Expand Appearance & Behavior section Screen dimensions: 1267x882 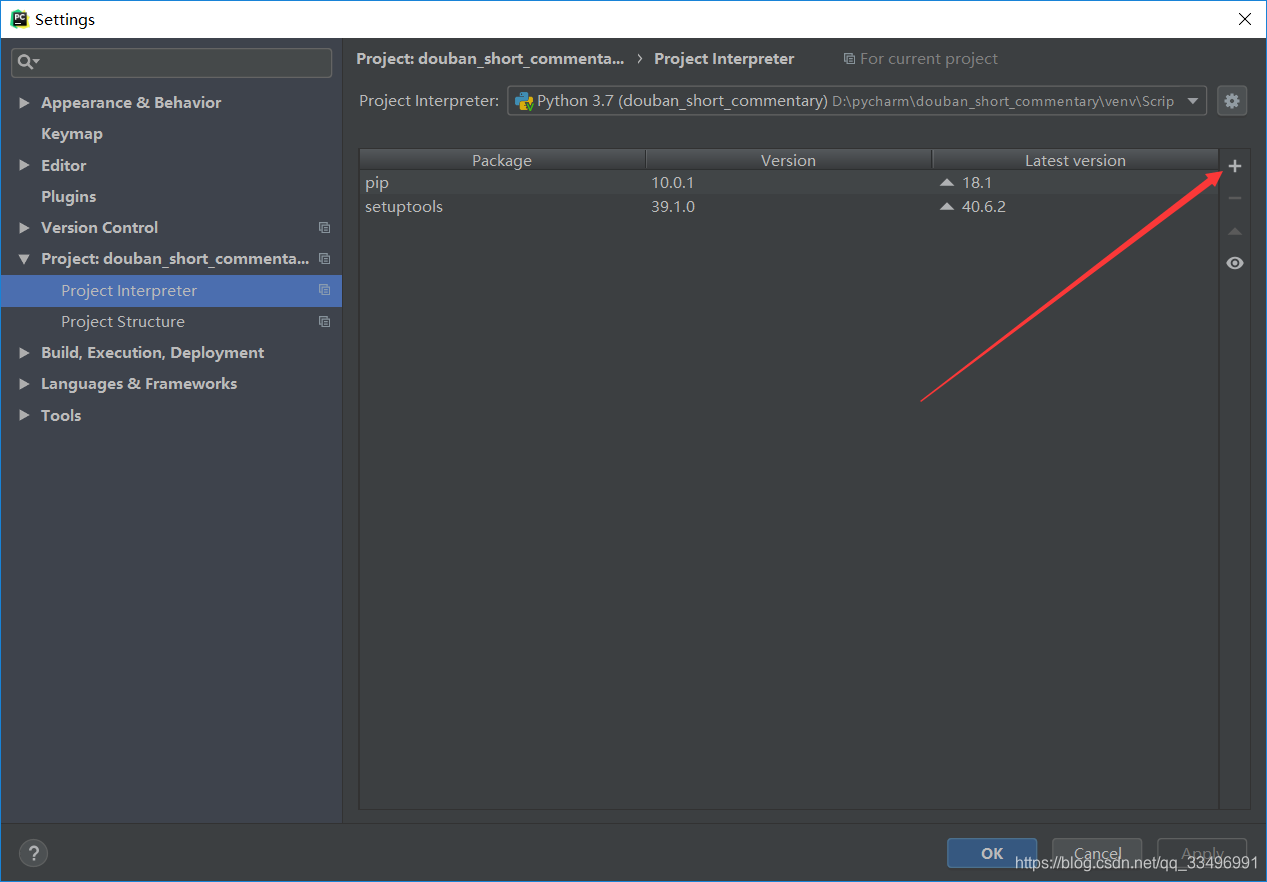(24, 103)
